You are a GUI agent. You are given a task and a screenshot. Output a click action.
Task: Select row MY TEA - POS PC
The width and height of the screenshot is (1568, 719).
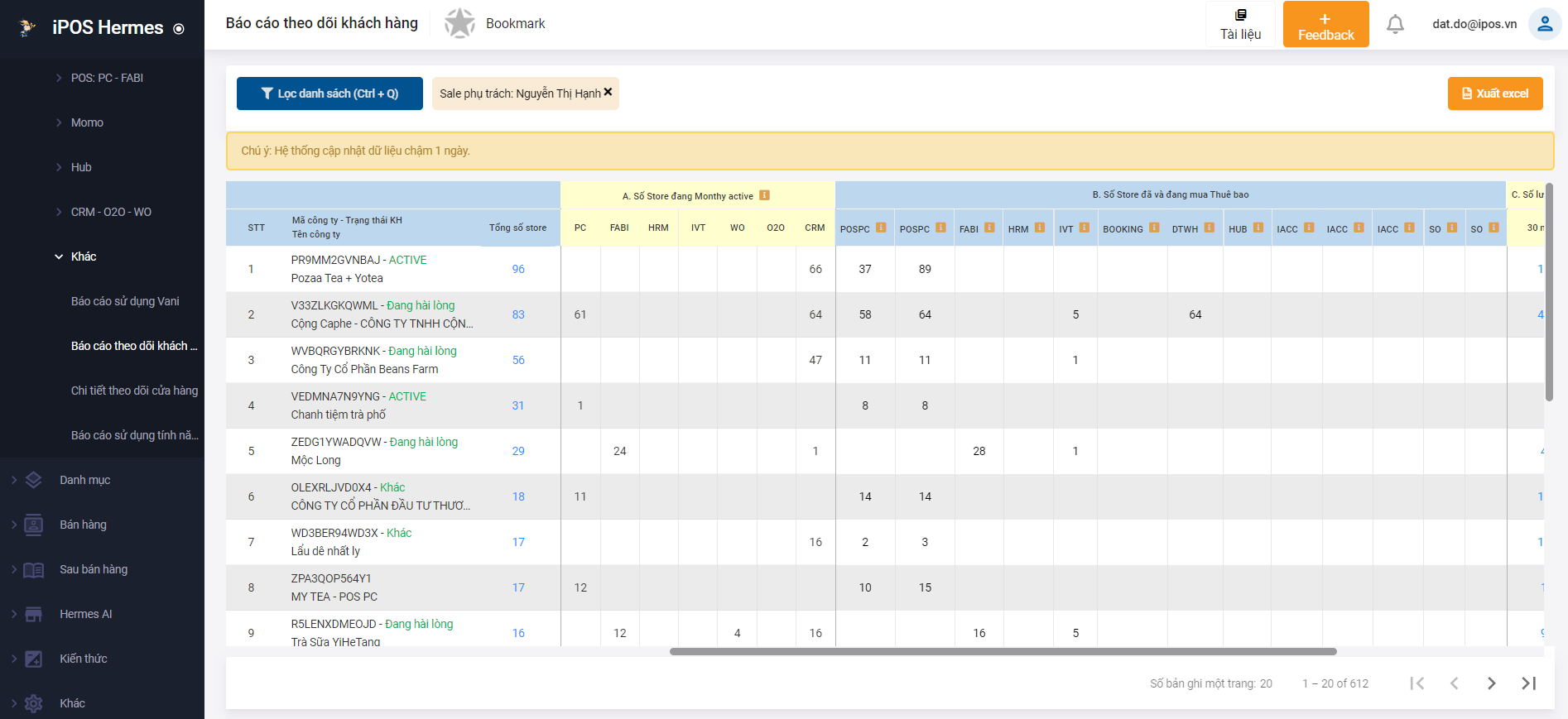click(x=885, y=587)
